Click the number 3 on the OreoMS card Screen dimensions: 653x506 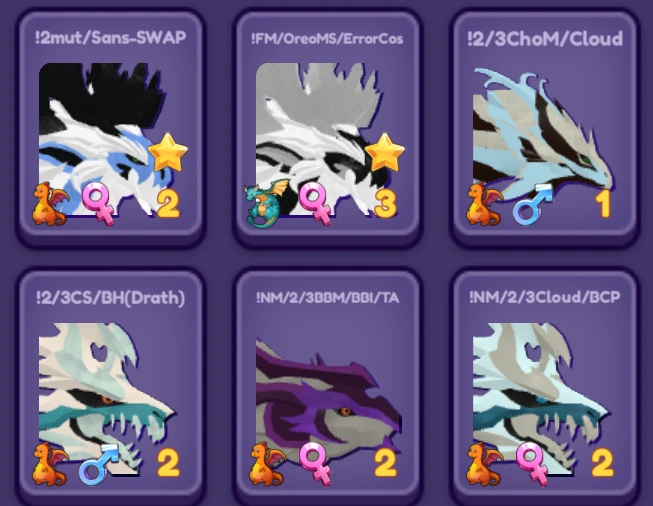385,204
